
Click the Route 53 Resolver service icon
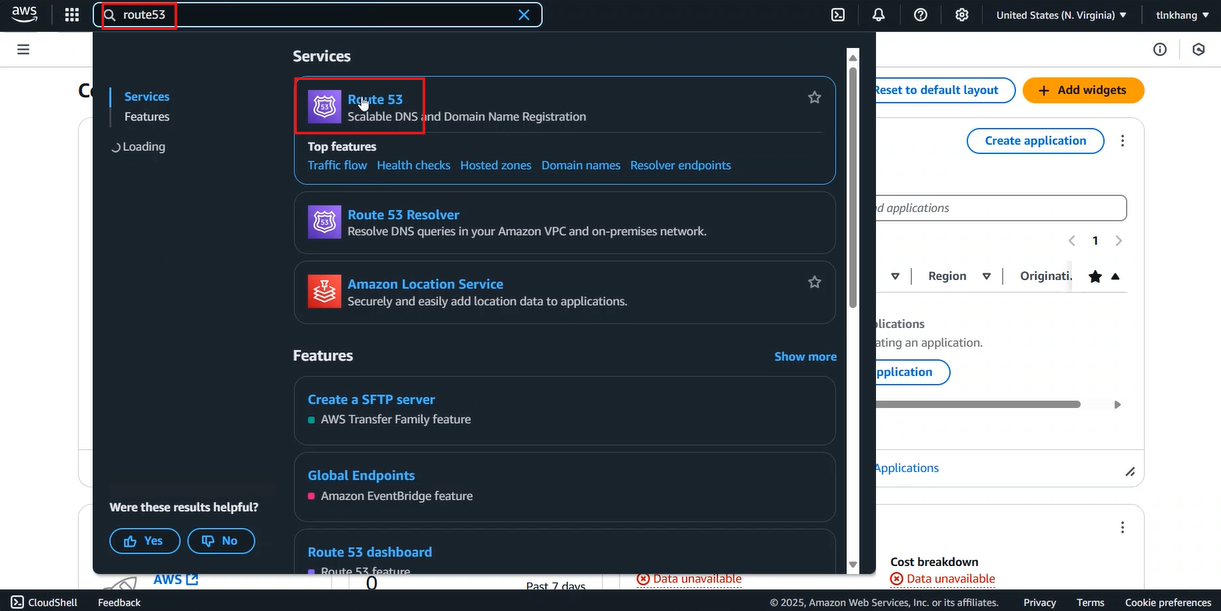click(x=324, y=222)
